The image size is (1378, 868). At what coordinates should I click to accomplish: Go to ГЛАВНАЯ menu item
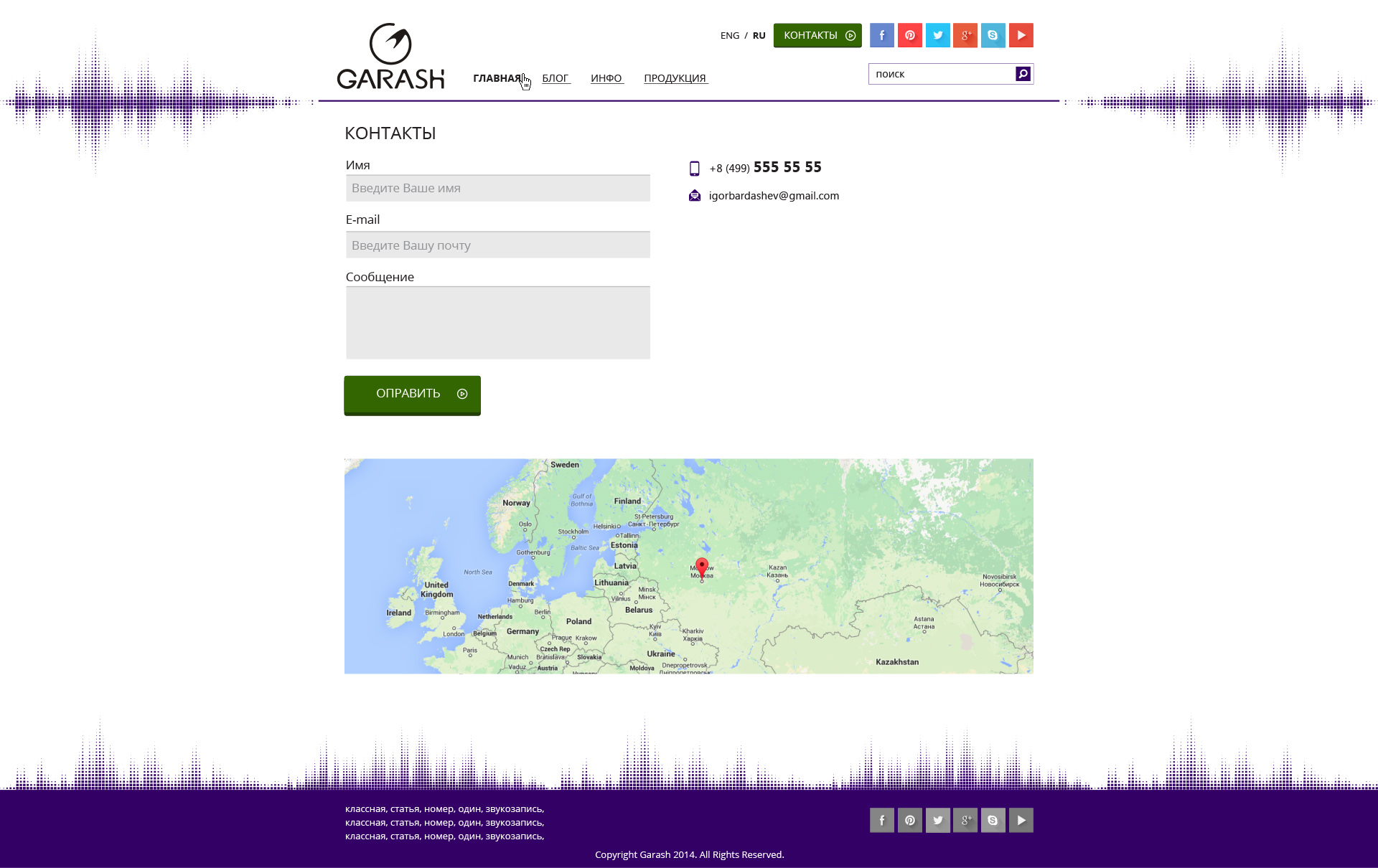pos(497,78)
